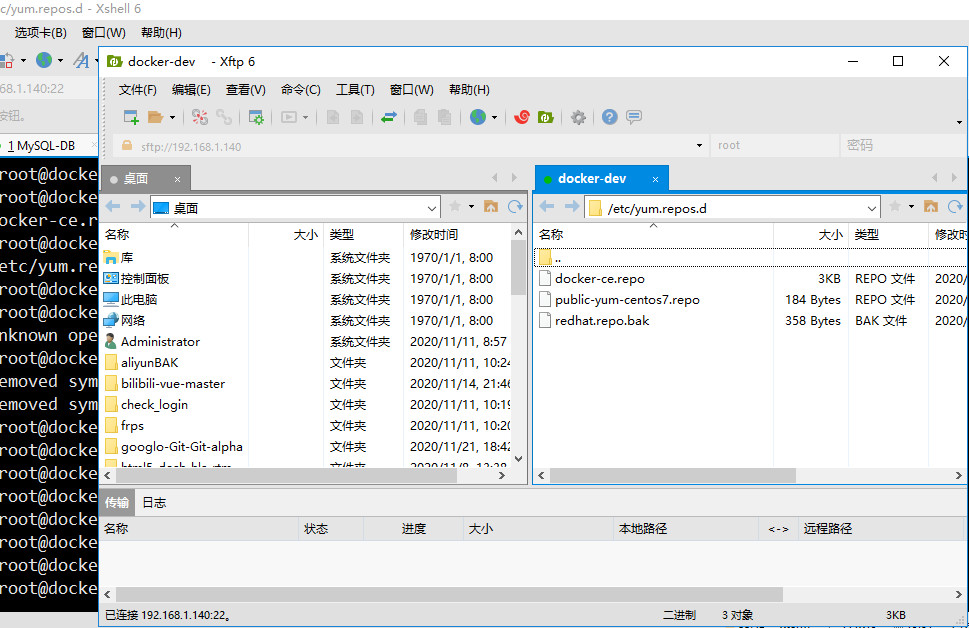Viewport: 969px width, 628px height.
Task: Click the feedback speech-bubble icon
Action: [633, 117]
